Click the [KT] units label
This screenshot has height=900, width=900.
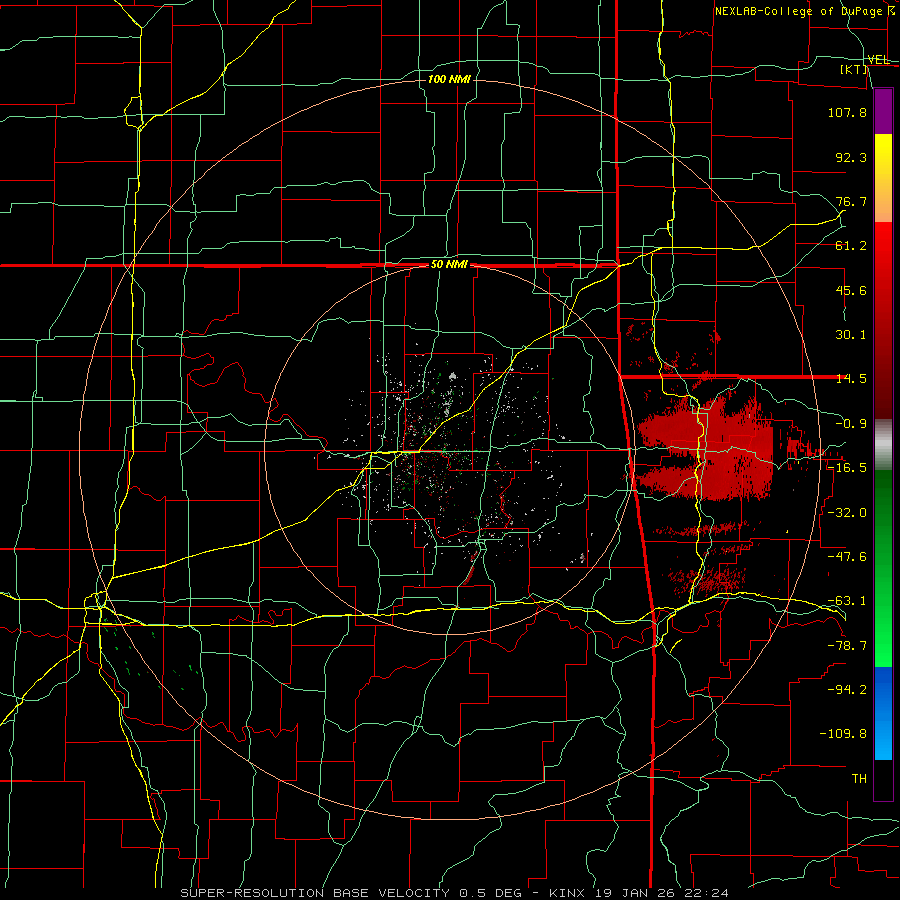[x=853, y=69]
